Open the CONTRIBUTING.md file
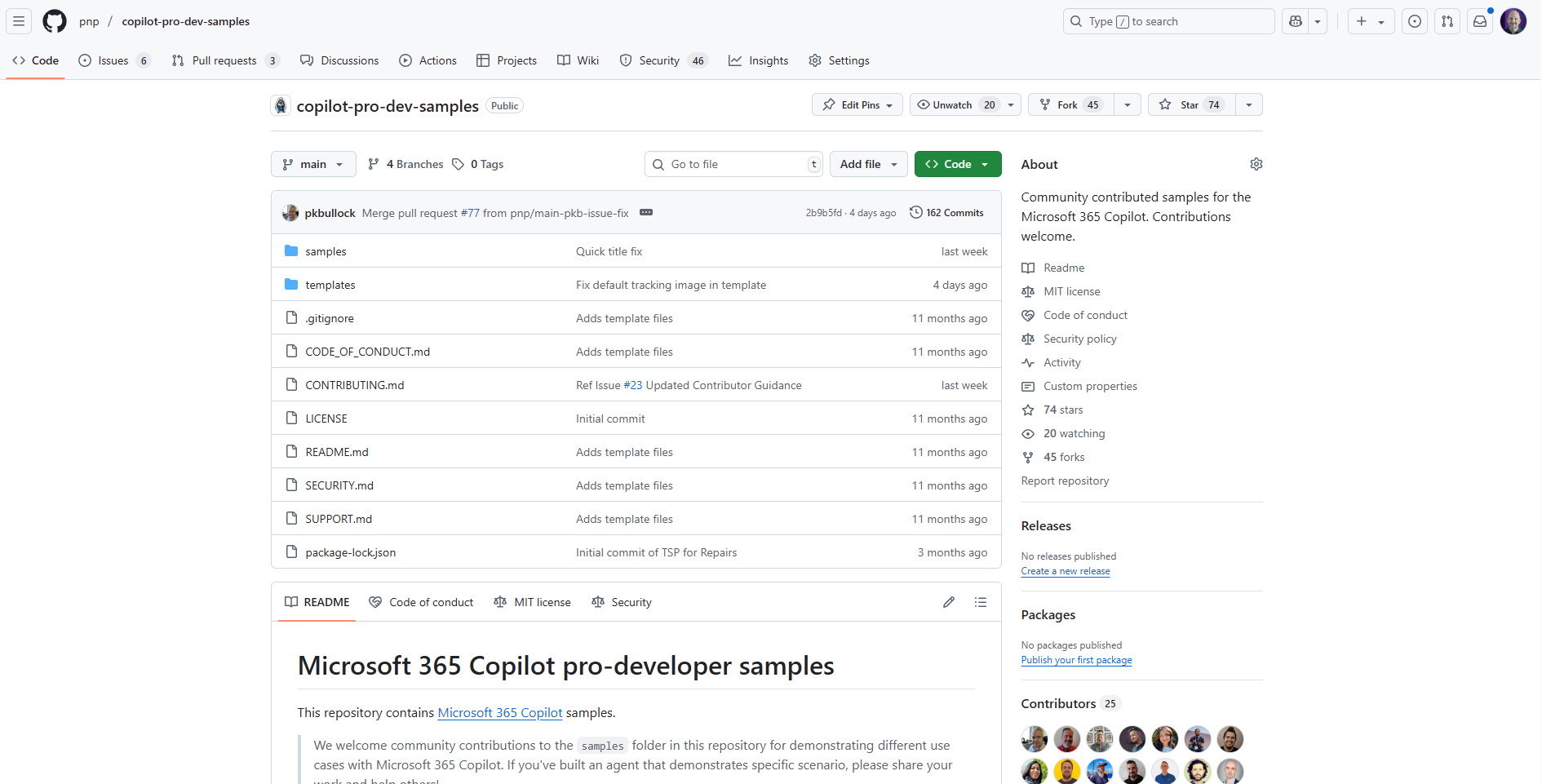Viewport: 1542px width, 784px height. click(x=355, y=385)
